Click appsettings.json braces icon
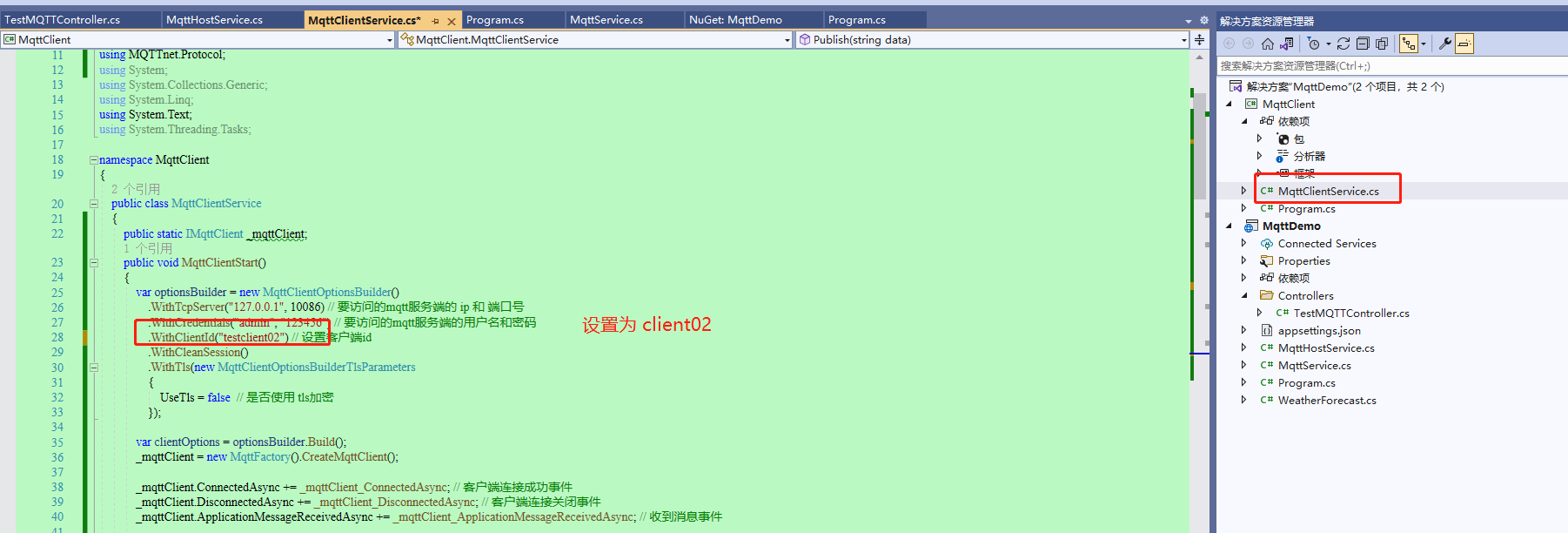This screenshot has width=1568, height=533. tap(1267, 330)
